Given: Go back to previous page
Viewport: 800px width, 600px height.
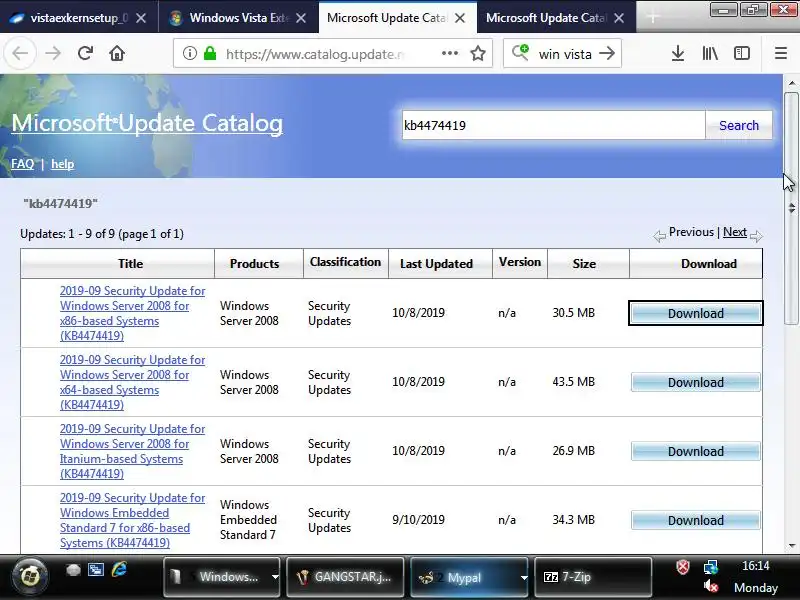Looking at the screenshot, I should tap(20, 53).
